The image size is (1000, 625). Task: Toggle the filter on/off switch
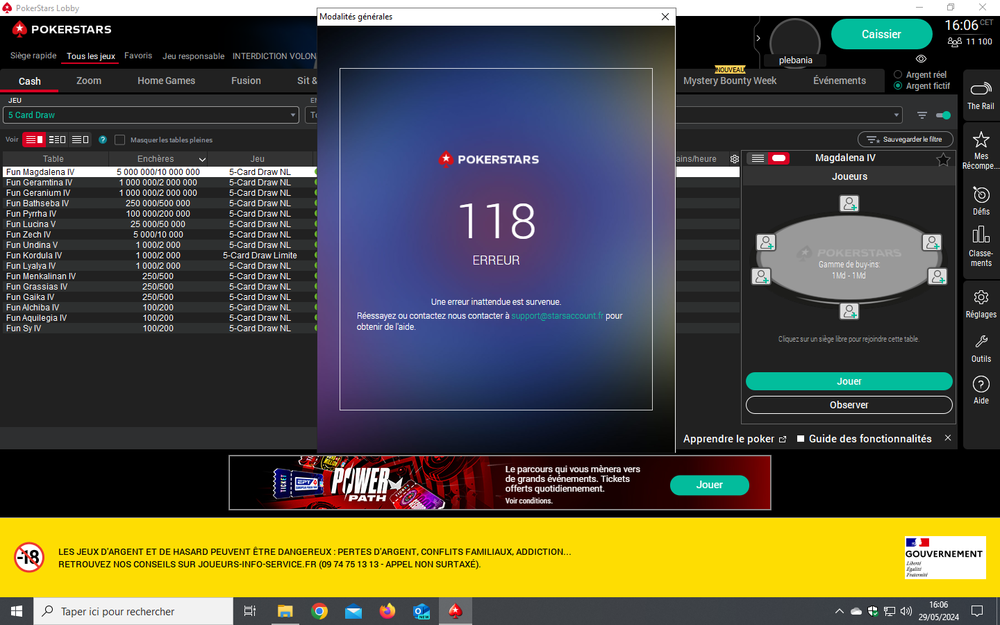coord(943,115)
